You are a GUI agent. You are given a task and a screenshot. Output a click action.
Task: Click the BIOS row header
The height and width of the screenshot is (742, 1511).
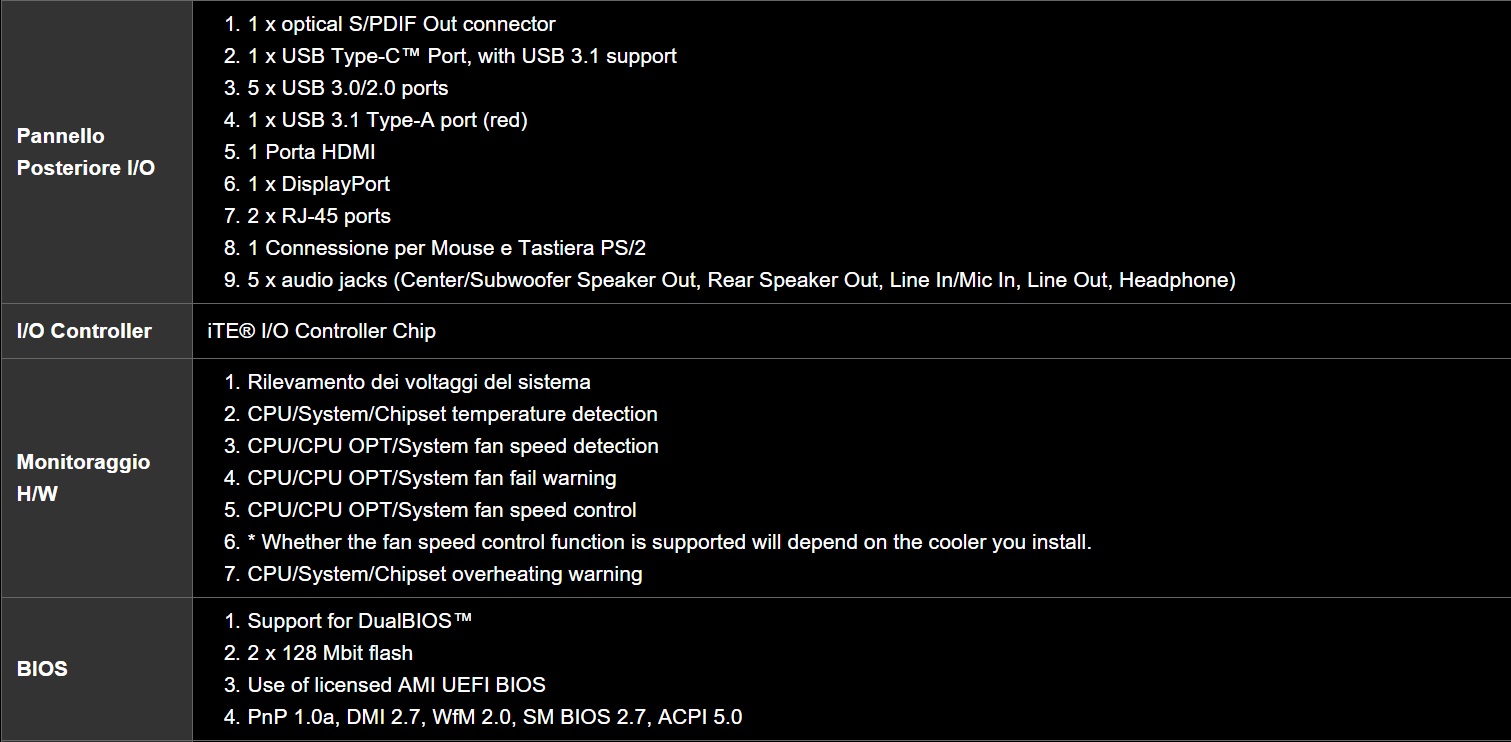42,669
